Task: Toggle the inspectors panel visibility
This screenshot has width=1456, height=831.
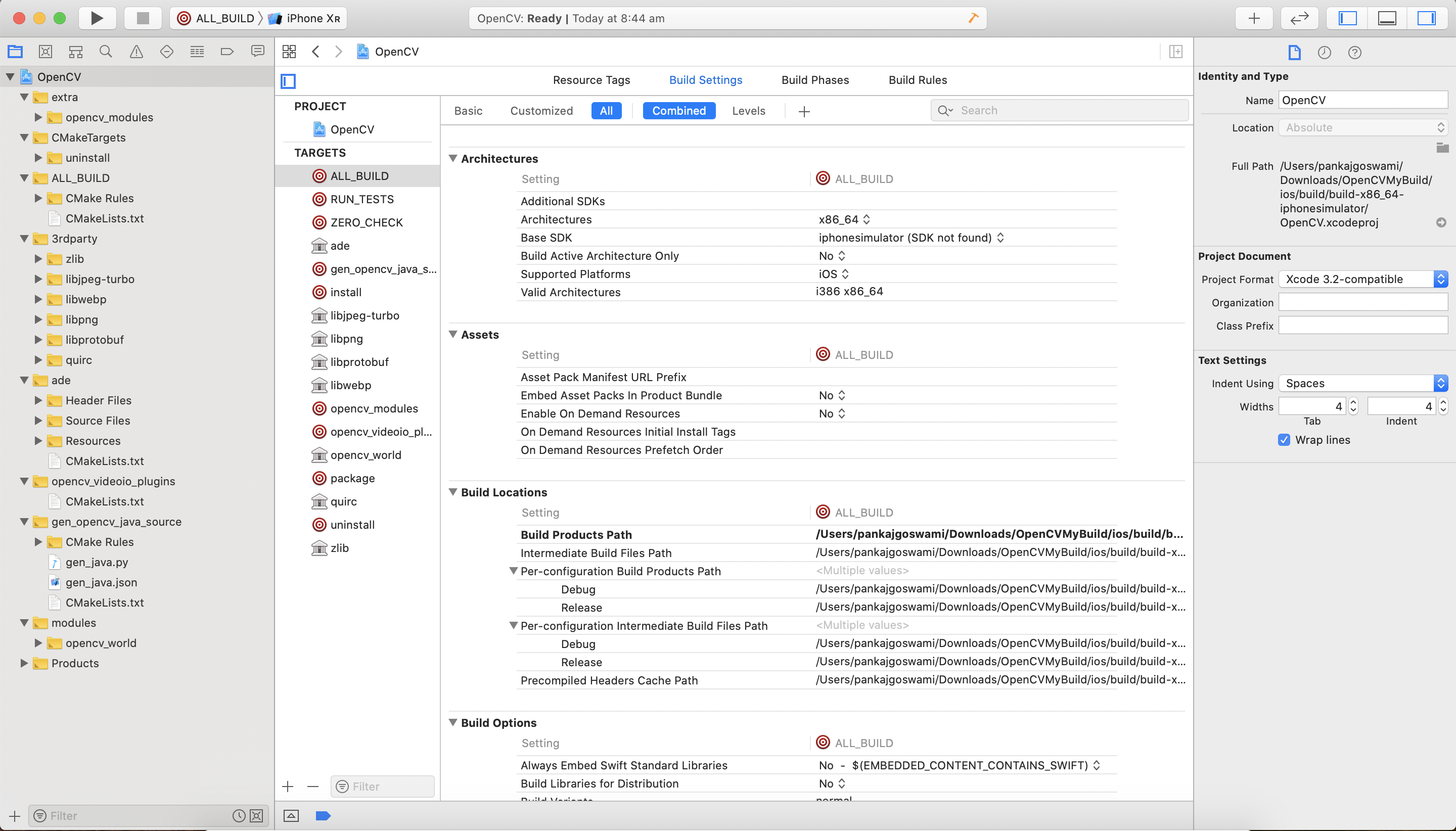Action: [1426, 18]
